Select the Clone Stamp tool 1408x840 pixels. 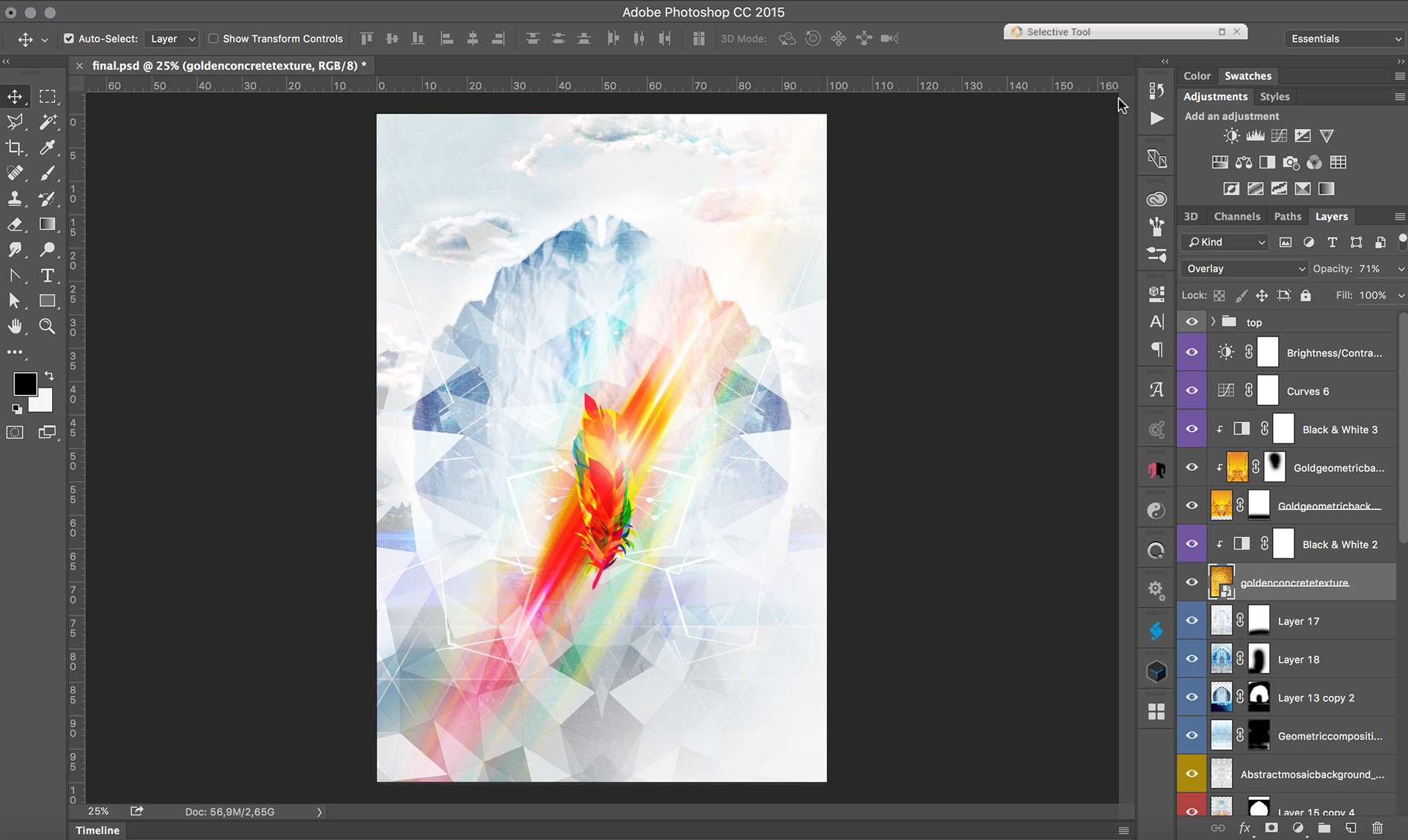[x=15, y=199]
